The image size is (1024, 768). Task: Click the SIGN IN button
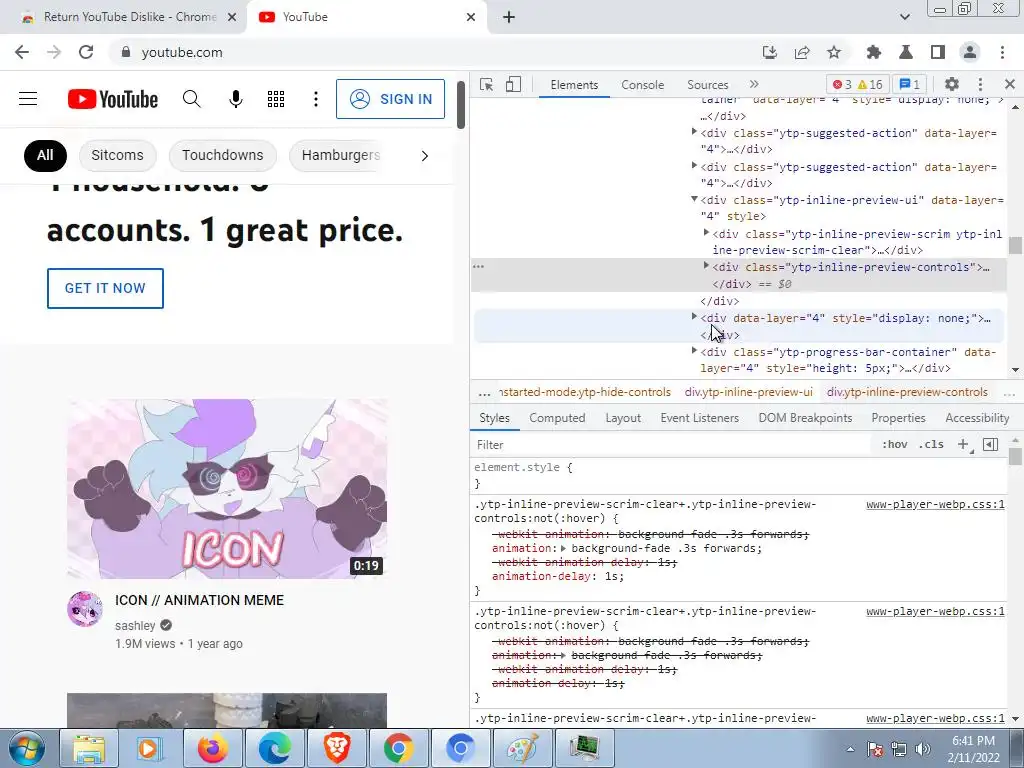(391, 99)
